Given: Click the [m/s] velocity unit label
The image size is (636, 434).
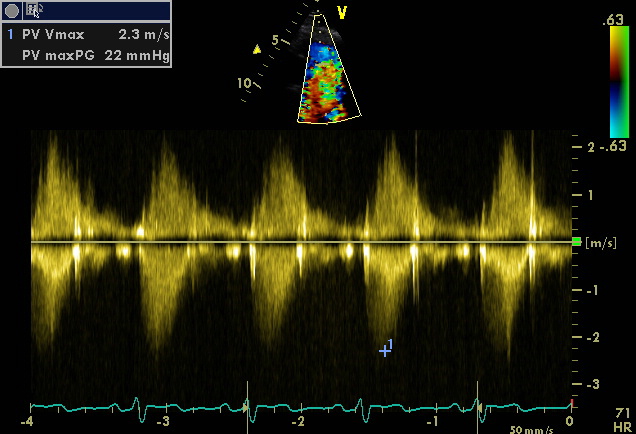Looking at the screenshot, I should (x=599, y=243).
